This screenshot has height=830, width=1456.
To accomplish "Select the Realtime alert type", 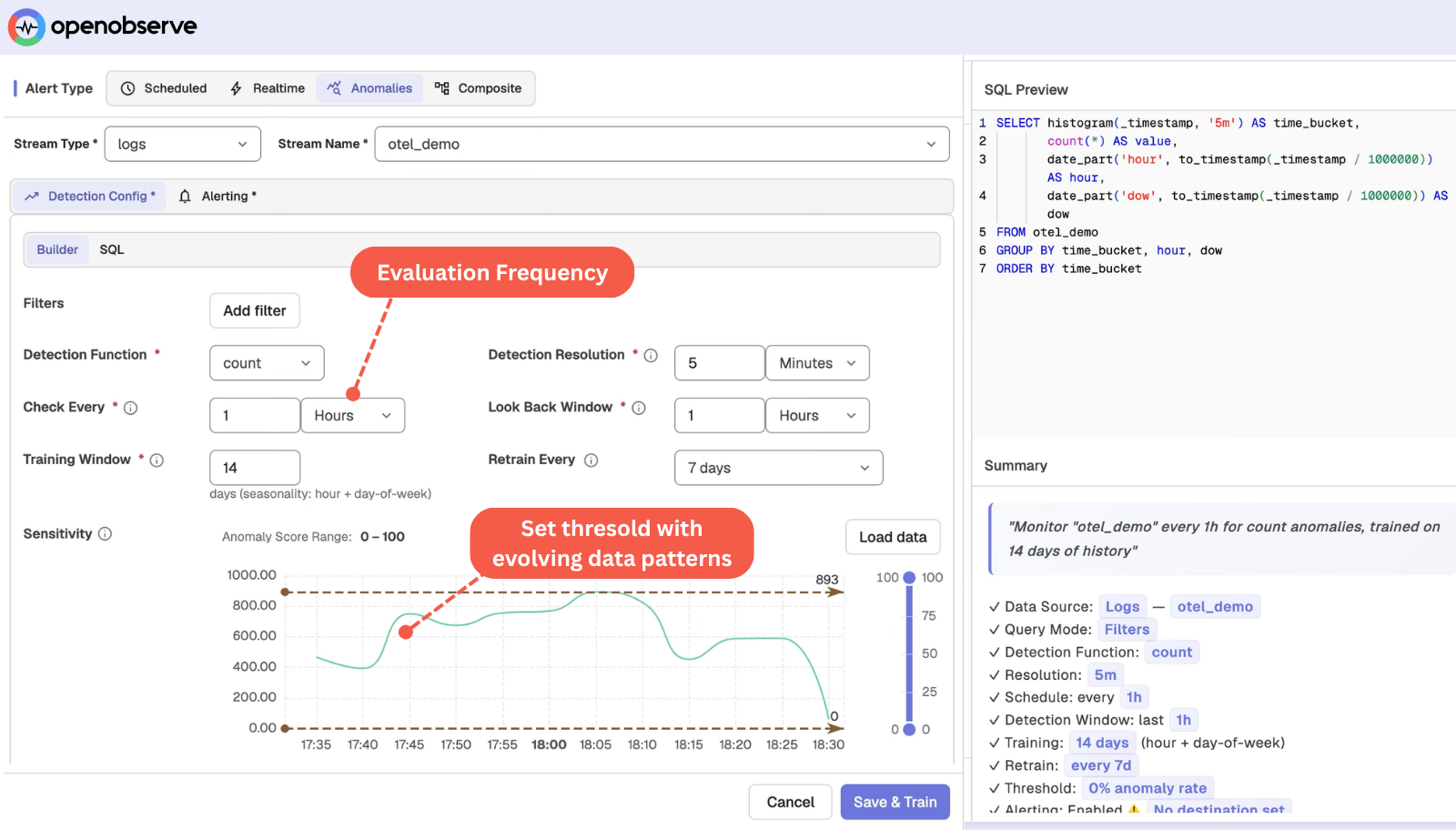I will tap(268, 88).
